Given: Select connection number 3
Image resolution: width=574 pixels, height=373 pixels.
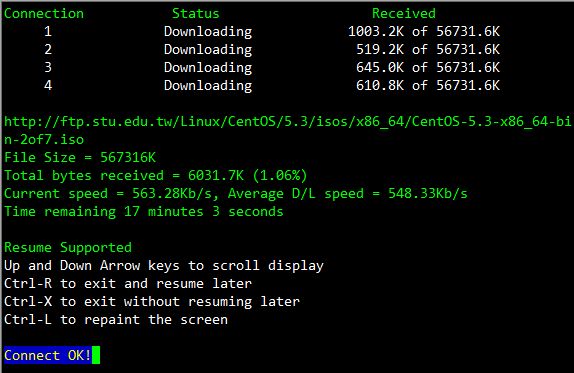Looking at the screenshot, I should click(x=48, y=67).
